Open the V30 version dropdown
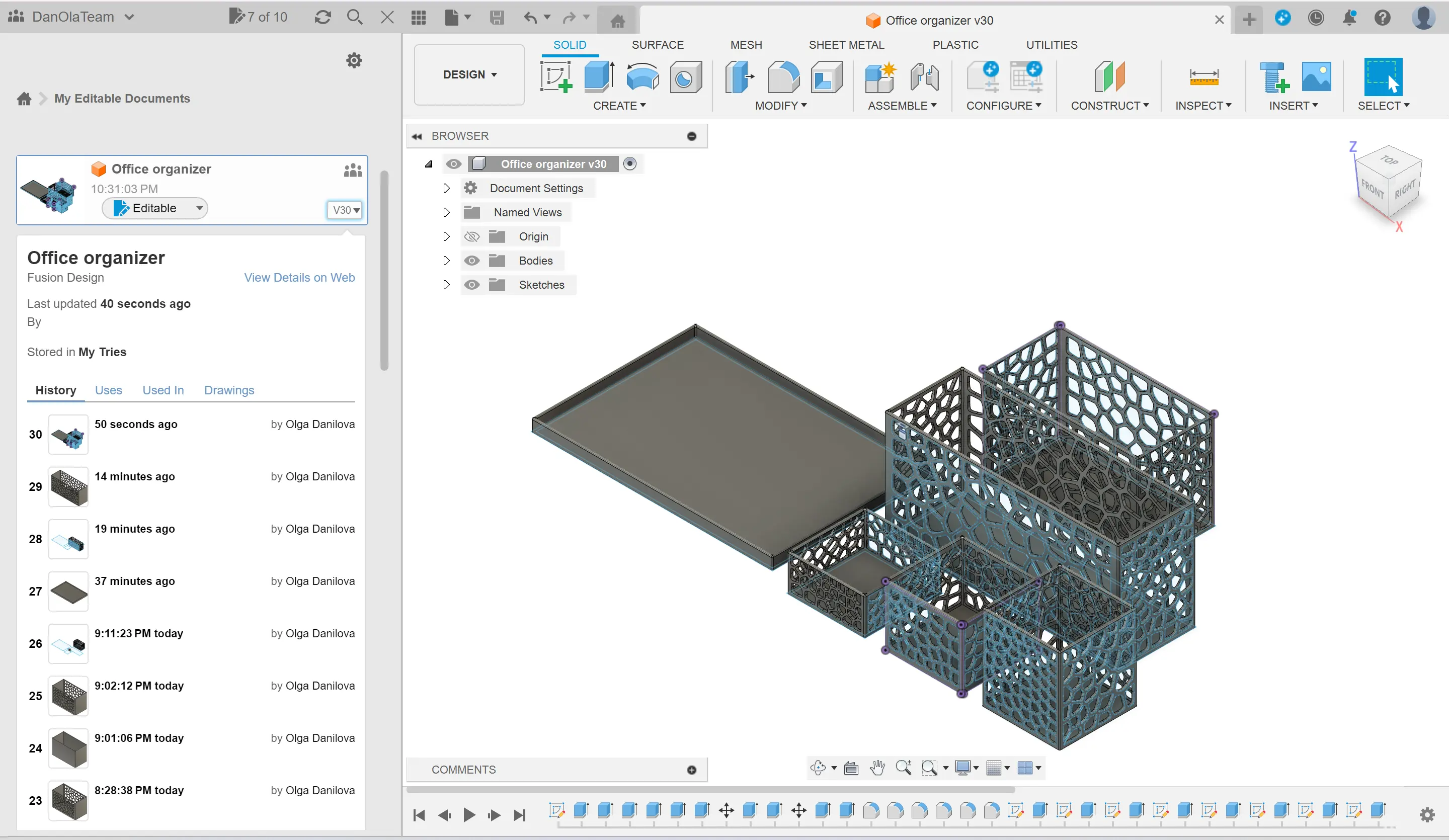This screenshot has width=1449, height=840. coord(346,210)
